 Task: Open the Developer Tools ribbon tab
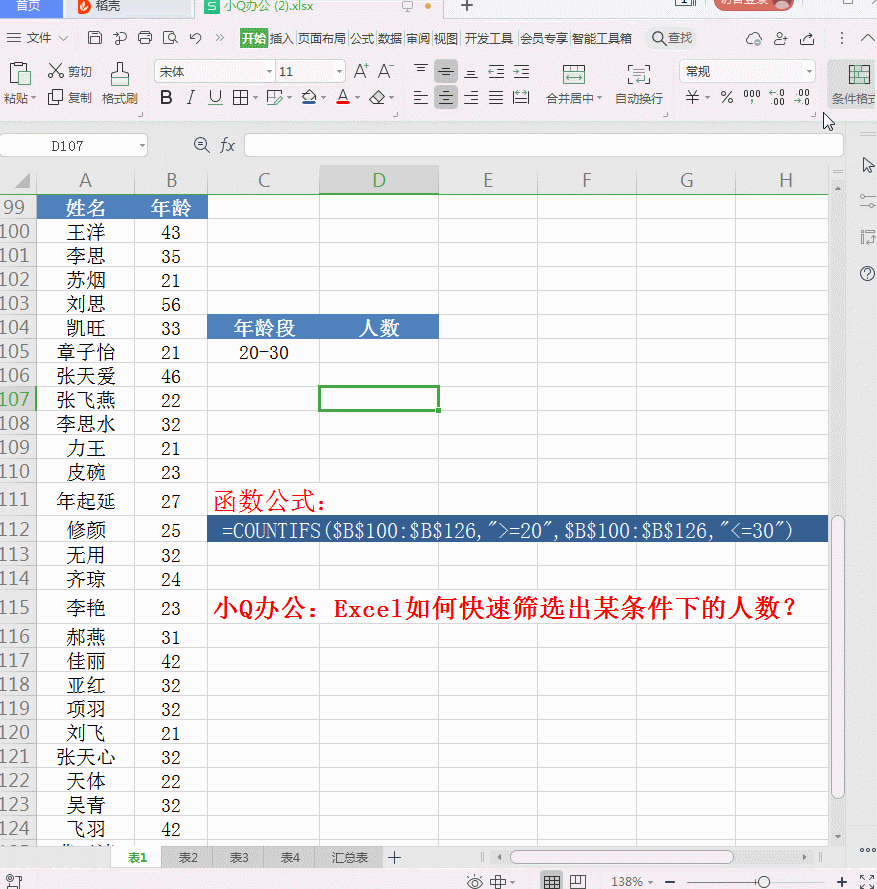[489, 38]
